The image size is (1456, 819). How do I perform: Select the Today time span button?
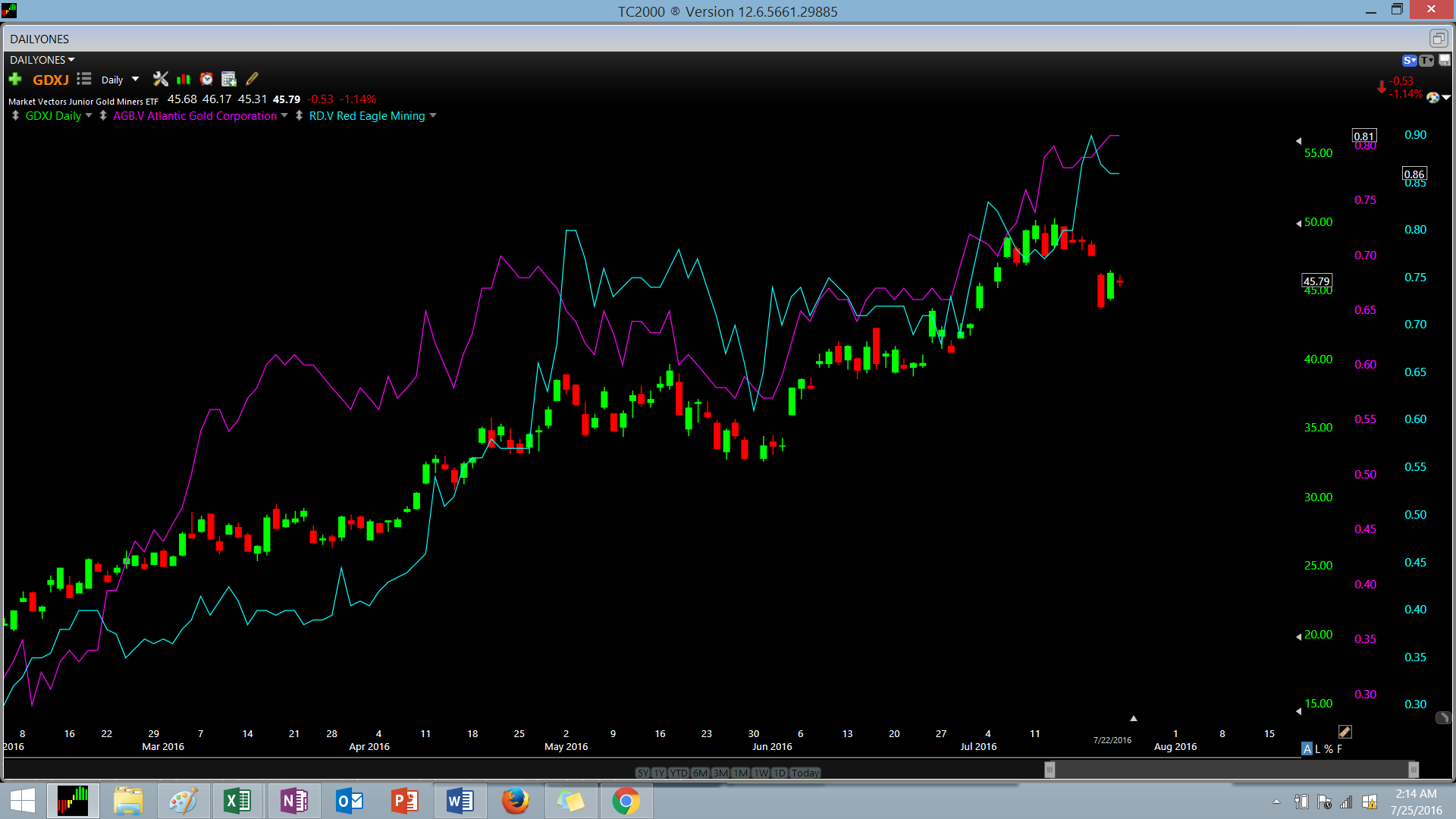(805, 773)
